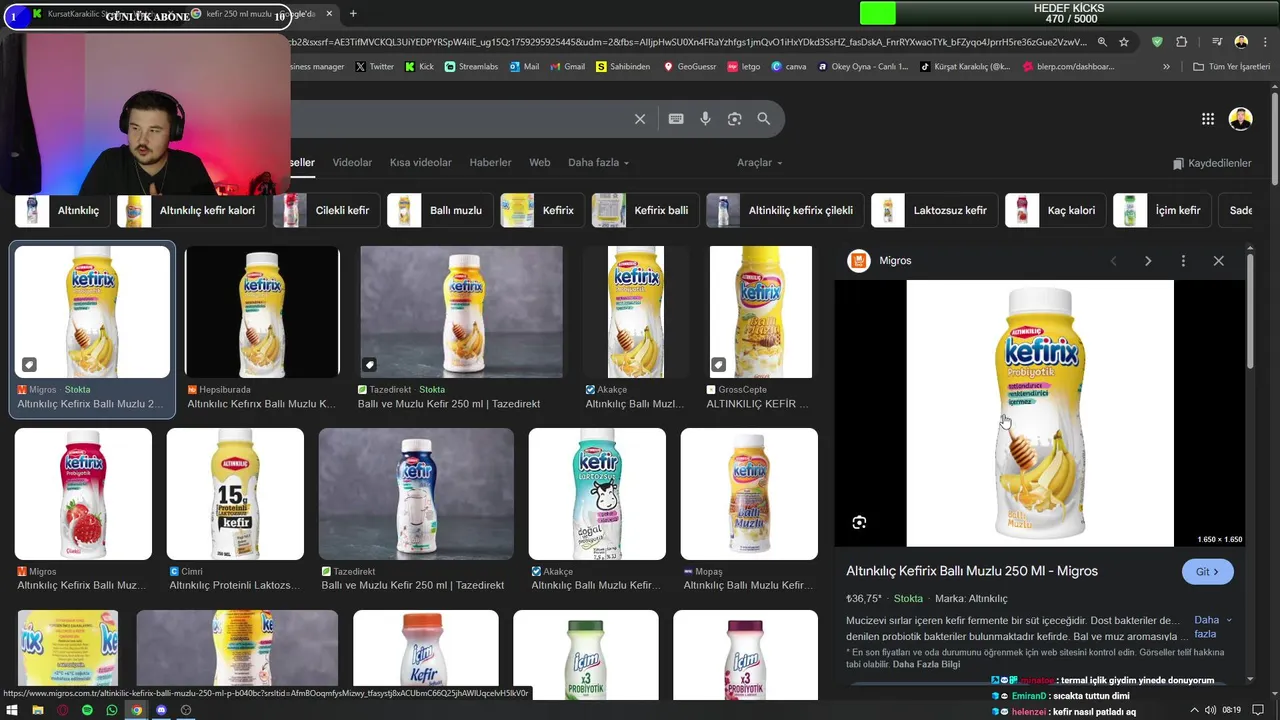Switch to Web results tab

(x=540, y=162)
